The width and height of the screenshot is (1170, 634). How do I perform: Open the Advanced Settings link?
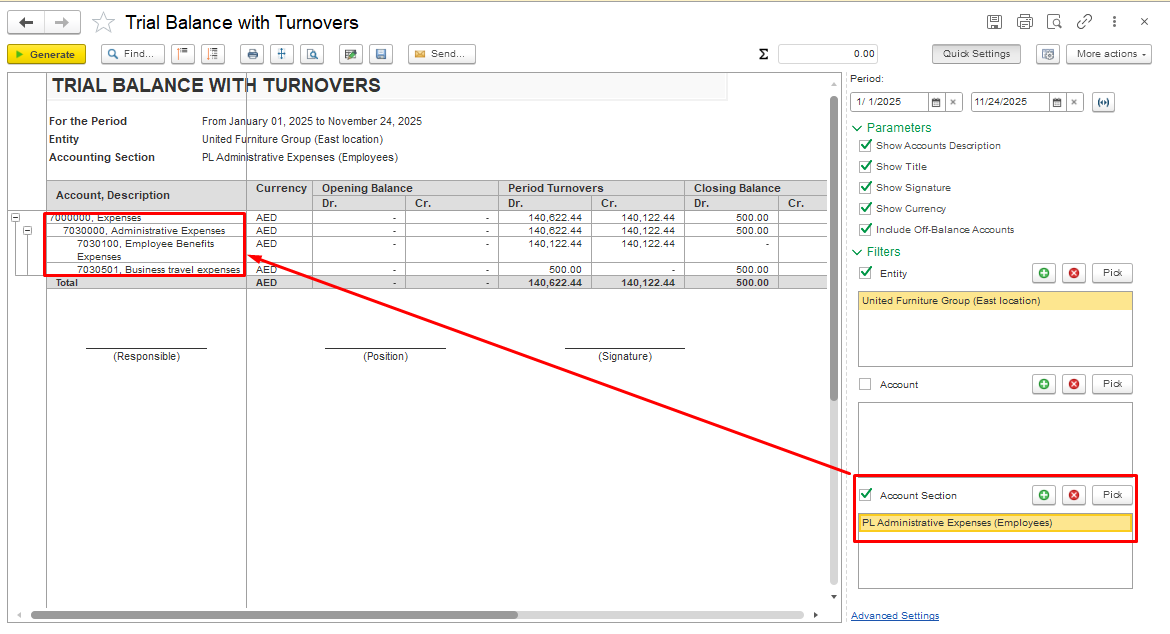coord(894,616)
